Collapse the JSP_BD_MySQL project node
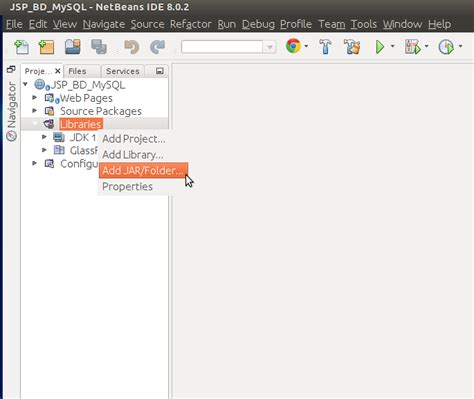The width and height of the screenshot is (474, 399). point(25,84)
